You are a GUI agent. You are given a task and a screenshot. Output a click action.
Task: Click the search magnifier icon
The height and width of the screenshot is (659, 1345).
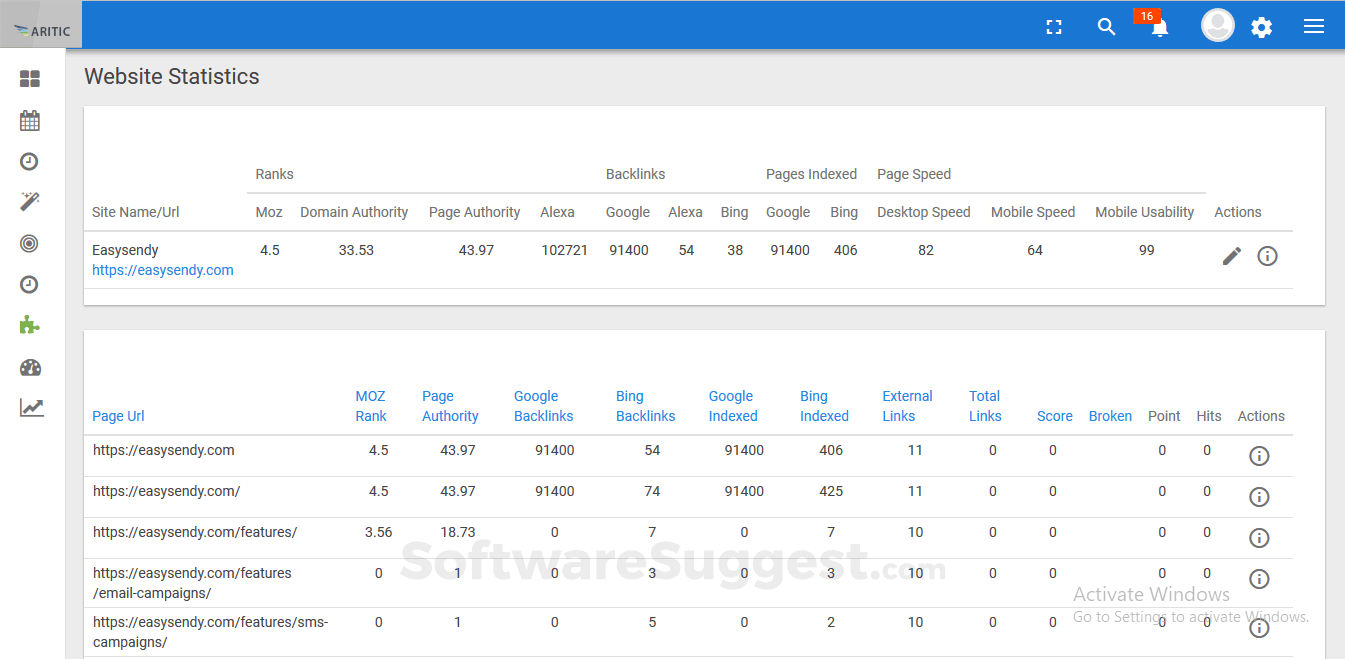pyautogui.click(x=1106, y=27)
